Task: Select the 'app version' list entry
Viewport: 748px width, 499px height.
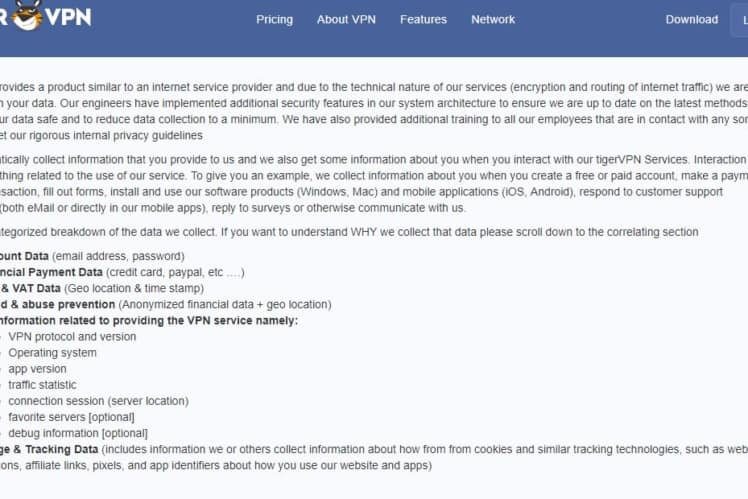Action: 37,369
